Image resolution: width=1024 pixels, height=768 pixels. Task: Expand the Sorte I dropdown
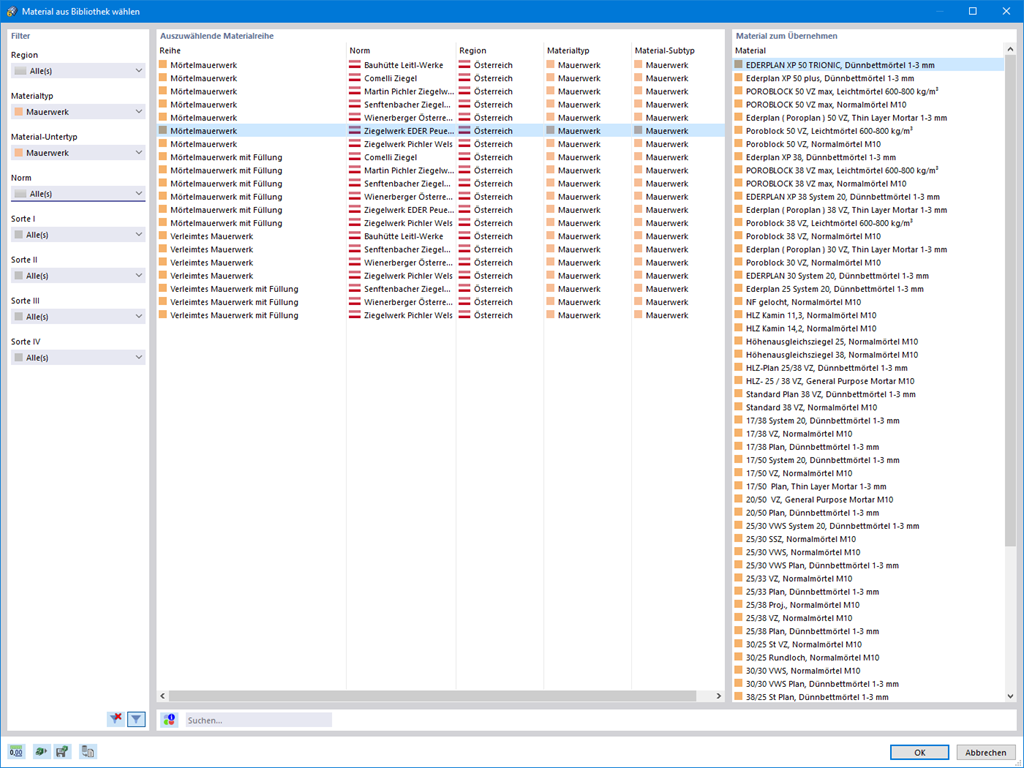tap(78, 234)
